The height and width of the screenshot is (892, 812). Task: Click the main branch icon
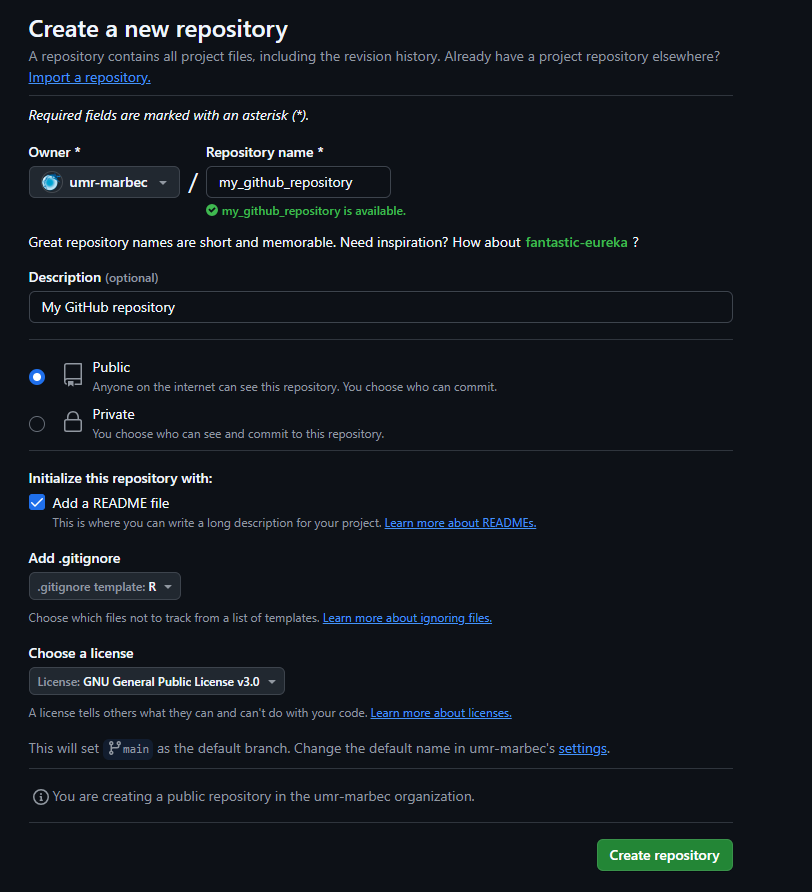click(x=114, y=748)
